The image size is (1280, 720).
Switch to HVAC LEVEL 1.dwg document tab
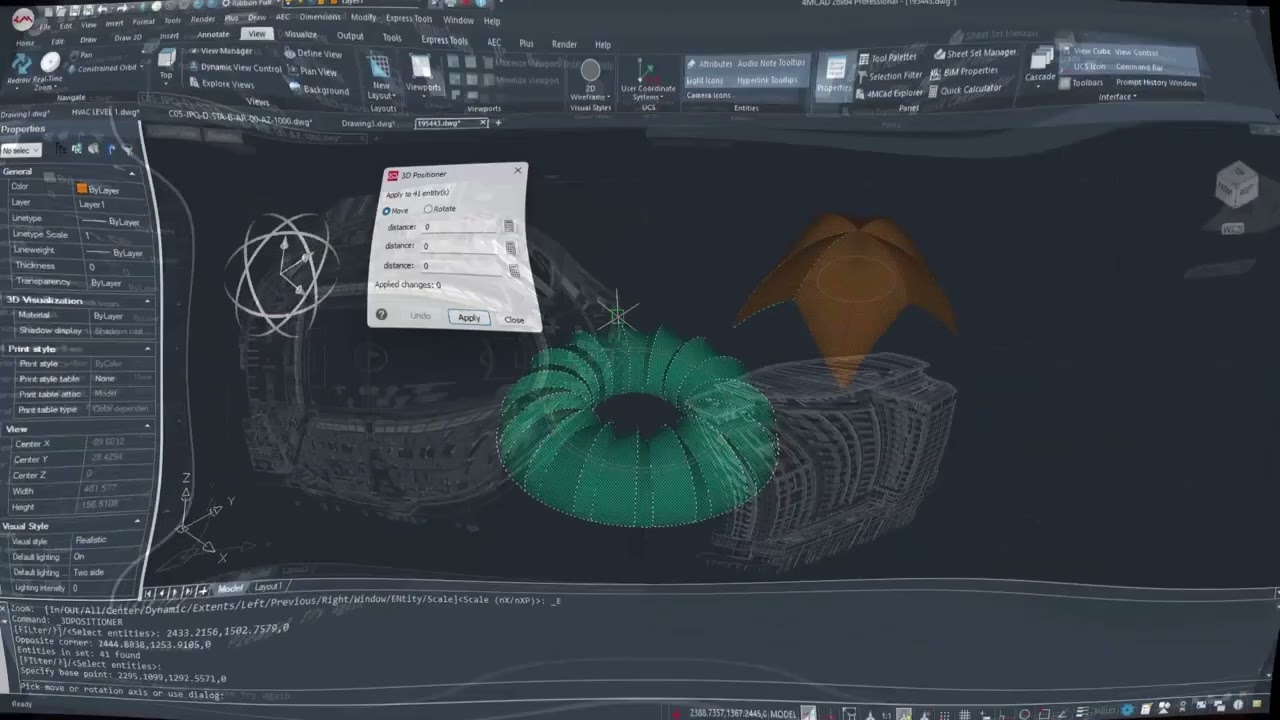point(105,112)
